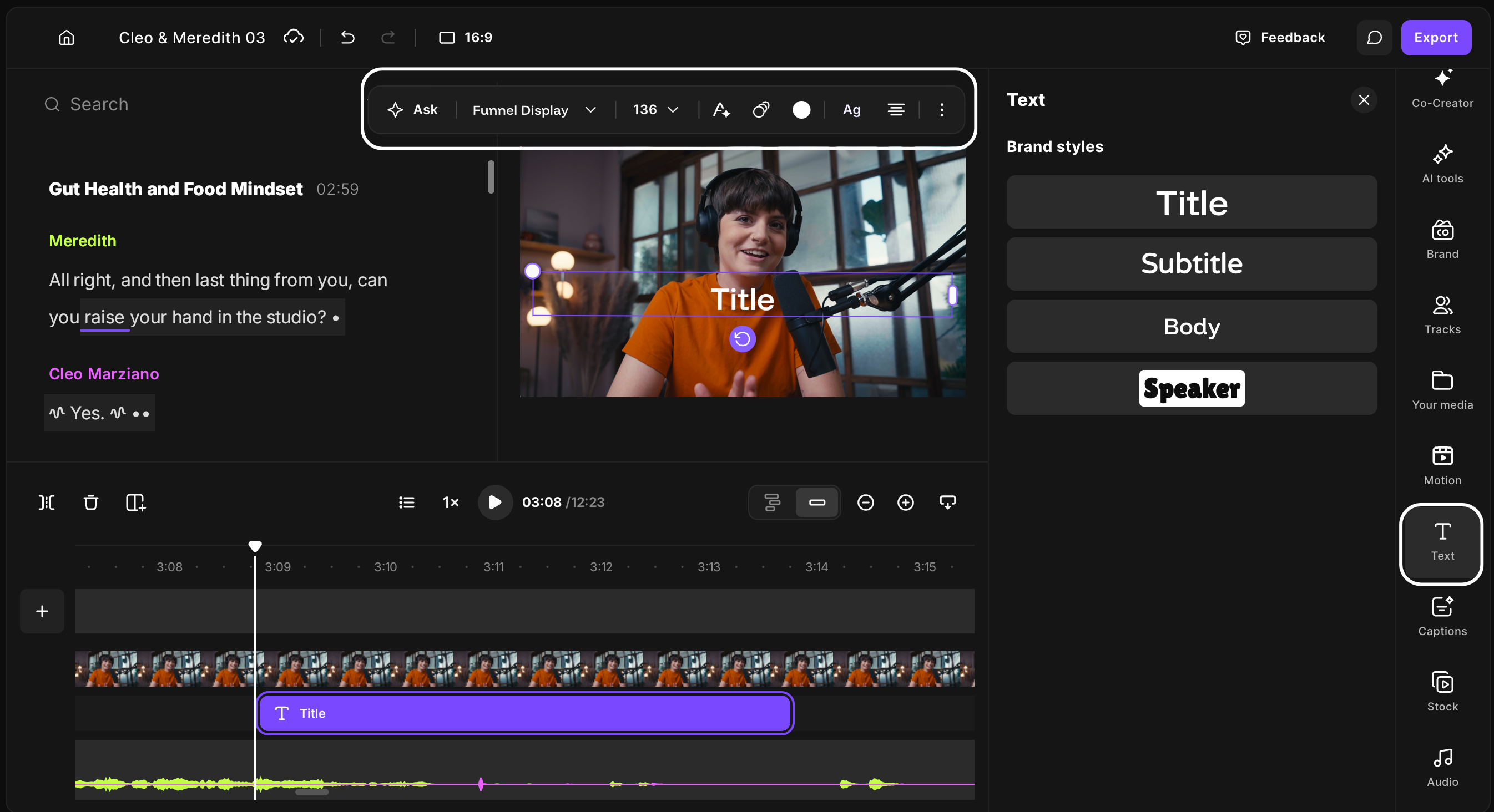Redo the last action
1494x812 pixels.
tap(388, 38)
